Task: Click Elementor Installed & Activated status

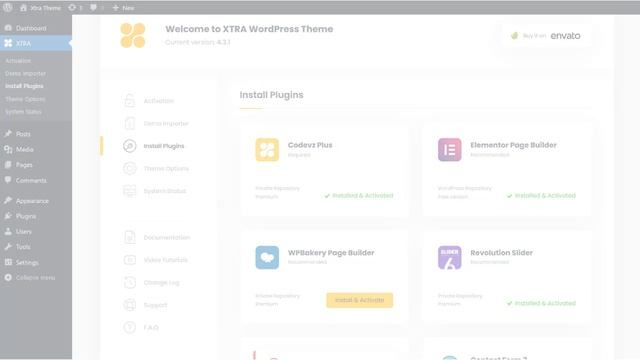Action: [541, 196]
